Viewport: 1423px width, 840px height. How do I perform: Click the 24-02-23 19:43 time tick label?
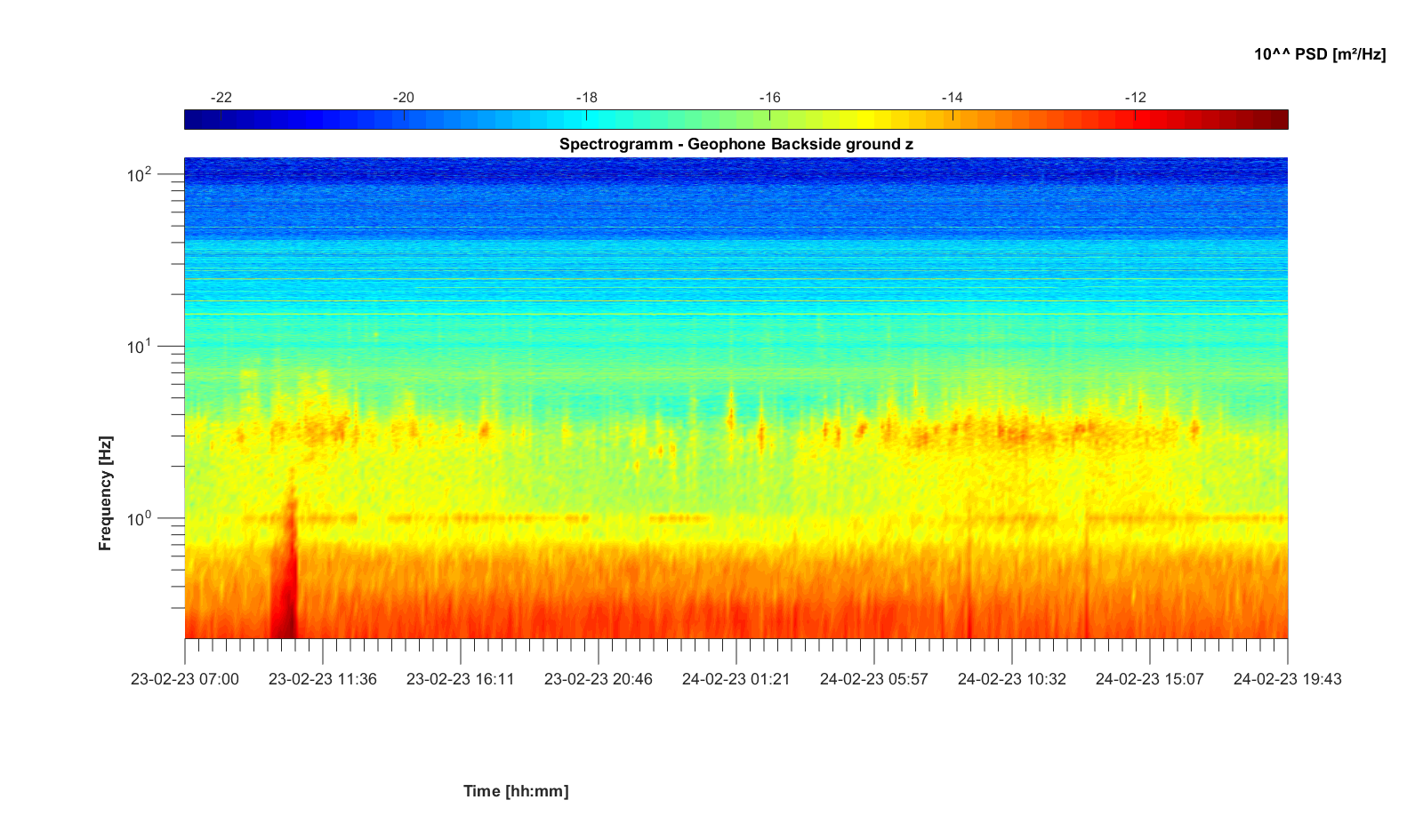(1287, 679)
